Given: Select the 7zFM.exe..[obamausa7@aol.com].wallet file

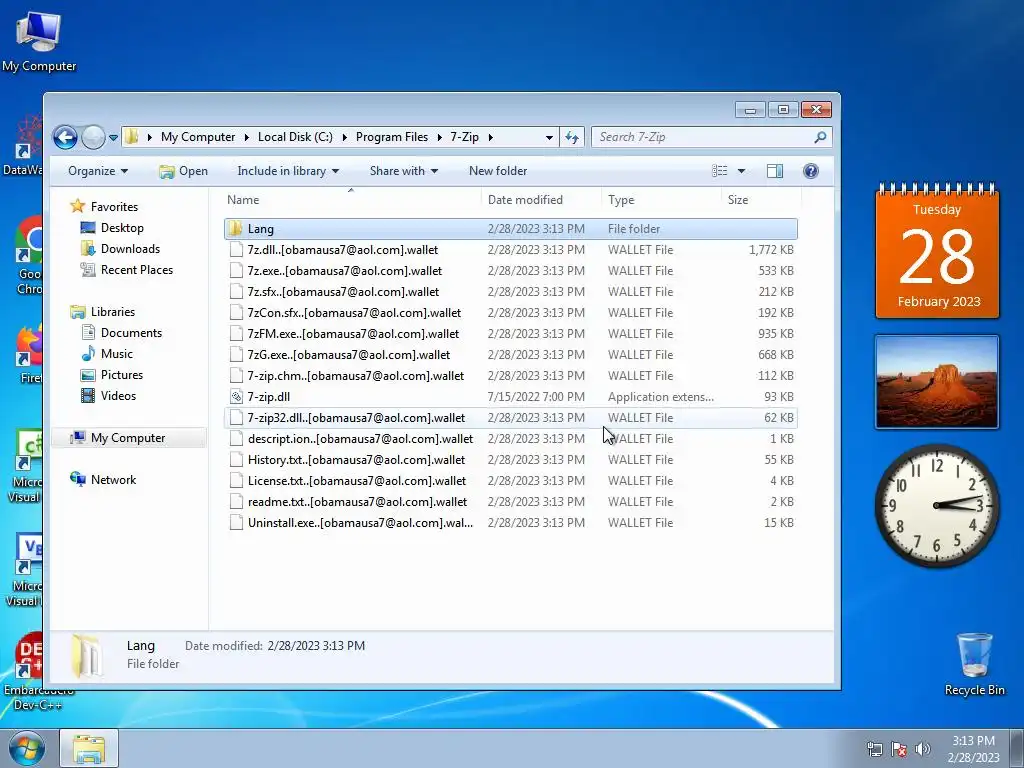Looking at the screenshot, I should (x=511, y=334).
